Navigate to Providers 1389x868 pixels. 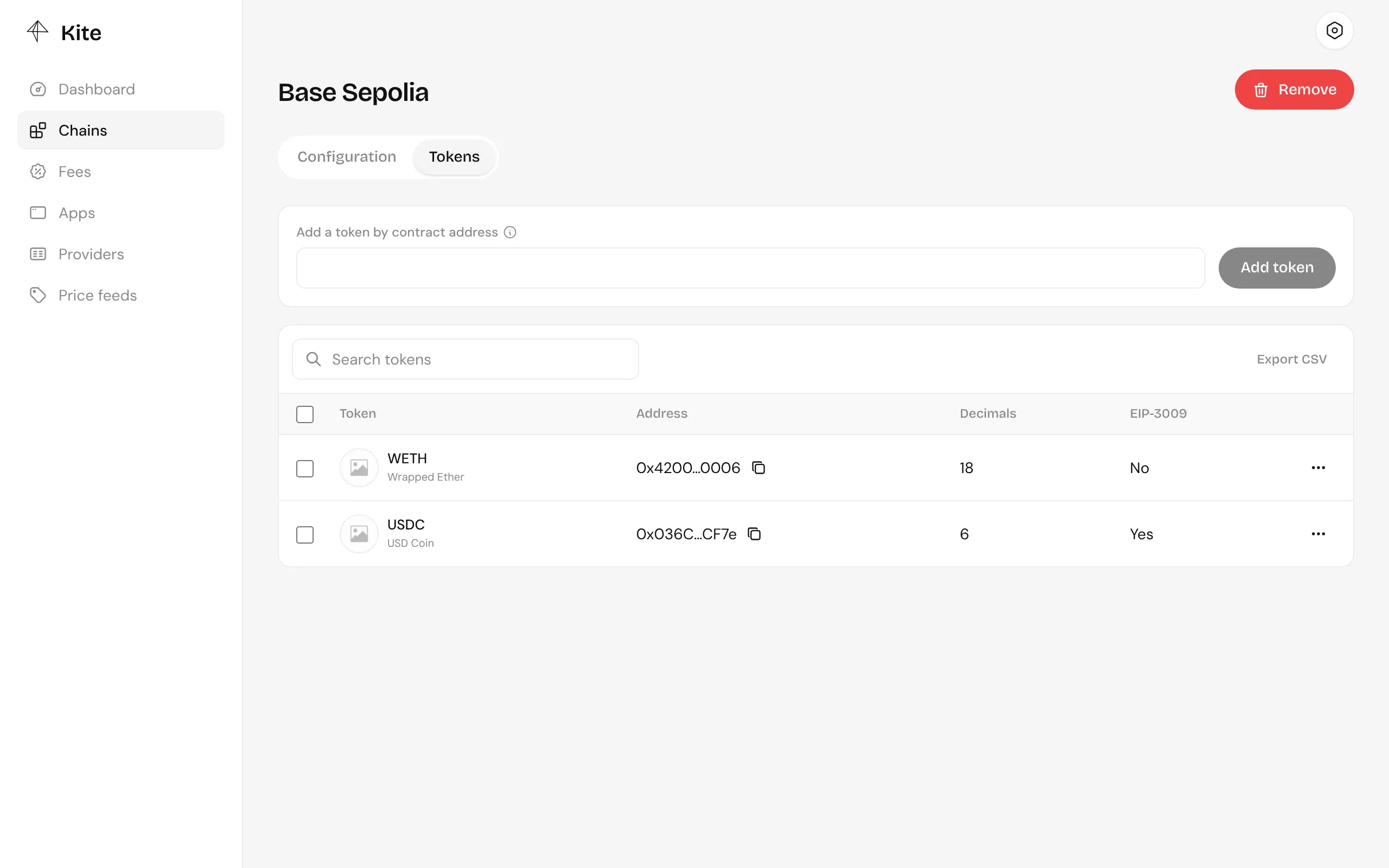tap(120, 254)
